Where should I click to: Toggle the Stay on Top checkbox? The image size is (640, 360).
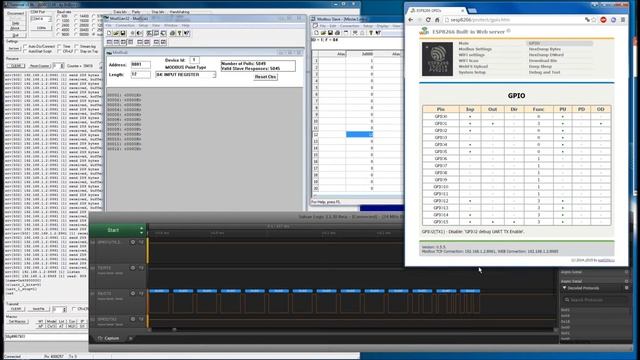click(x=77, y=51)
